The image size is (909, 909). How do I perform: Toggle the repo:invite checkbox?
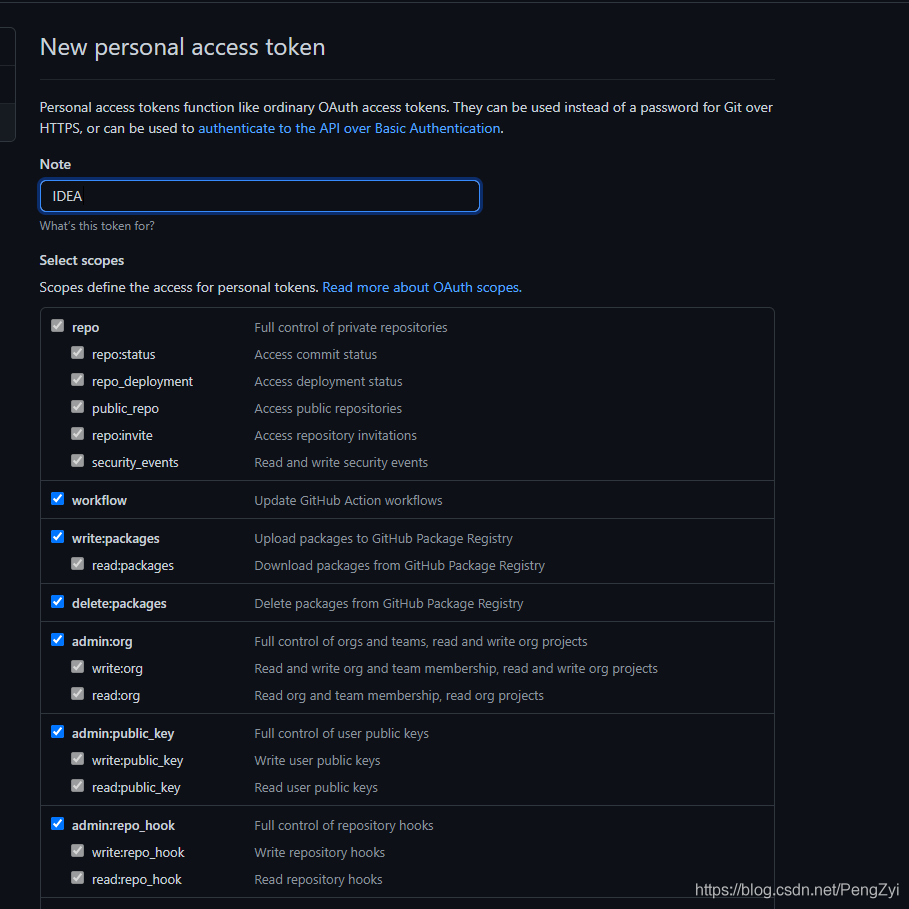tap(78, 434)
